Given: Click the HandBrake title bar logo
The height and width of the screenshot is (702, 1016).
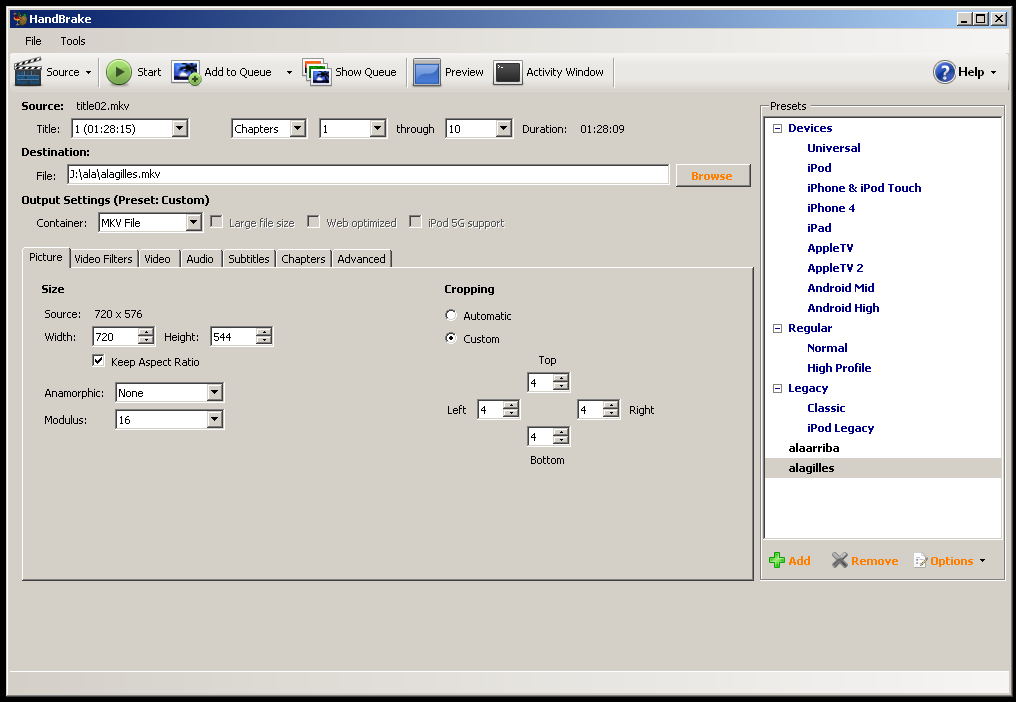Looking at the screenshot, I should [x=20, y=19].
